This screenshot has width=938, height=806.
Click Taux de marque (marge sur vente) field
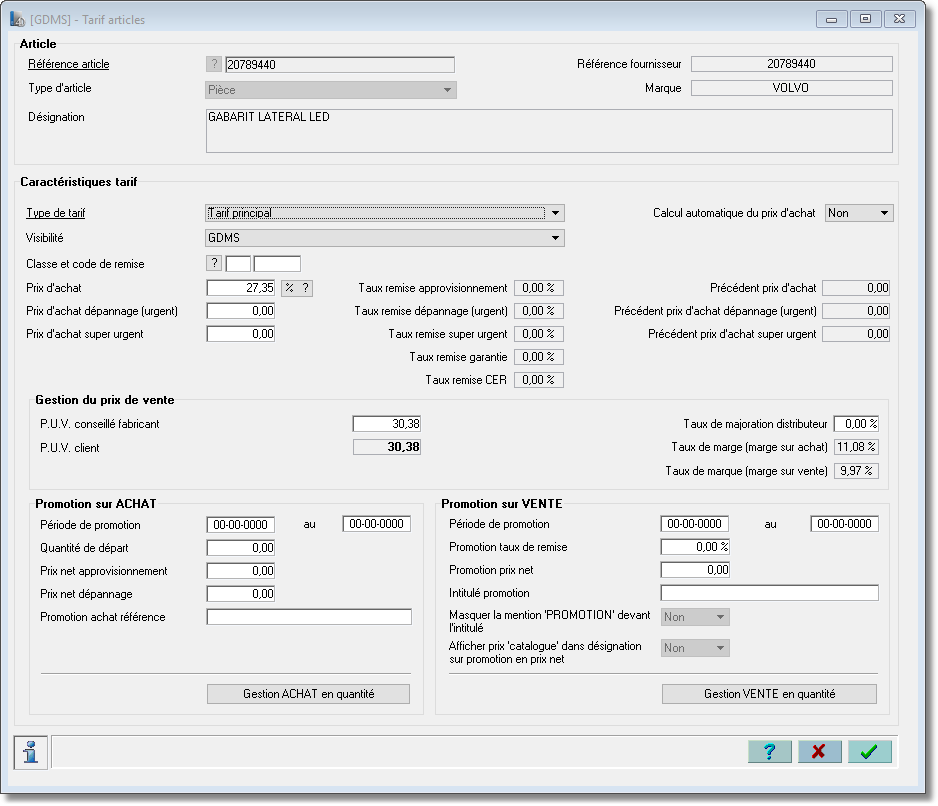coord(856,471)
